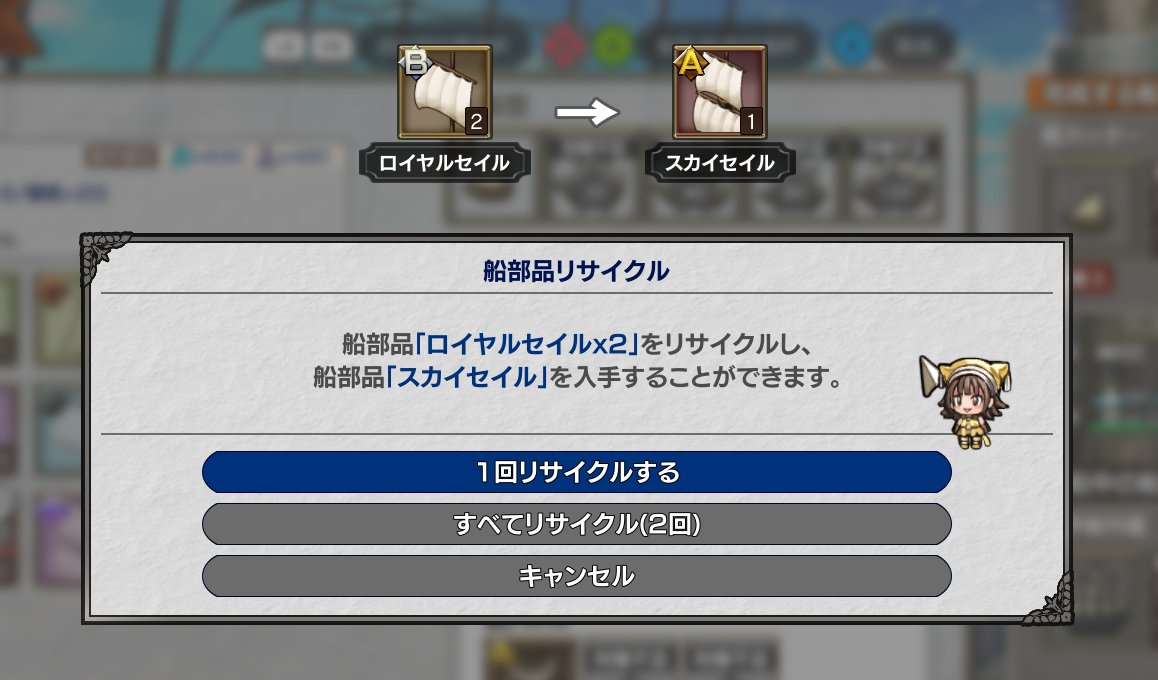Click the quantity 2 badge on Royal Sail
Viewport: 1158px width, 680px height.
click(x=476, y=122)
